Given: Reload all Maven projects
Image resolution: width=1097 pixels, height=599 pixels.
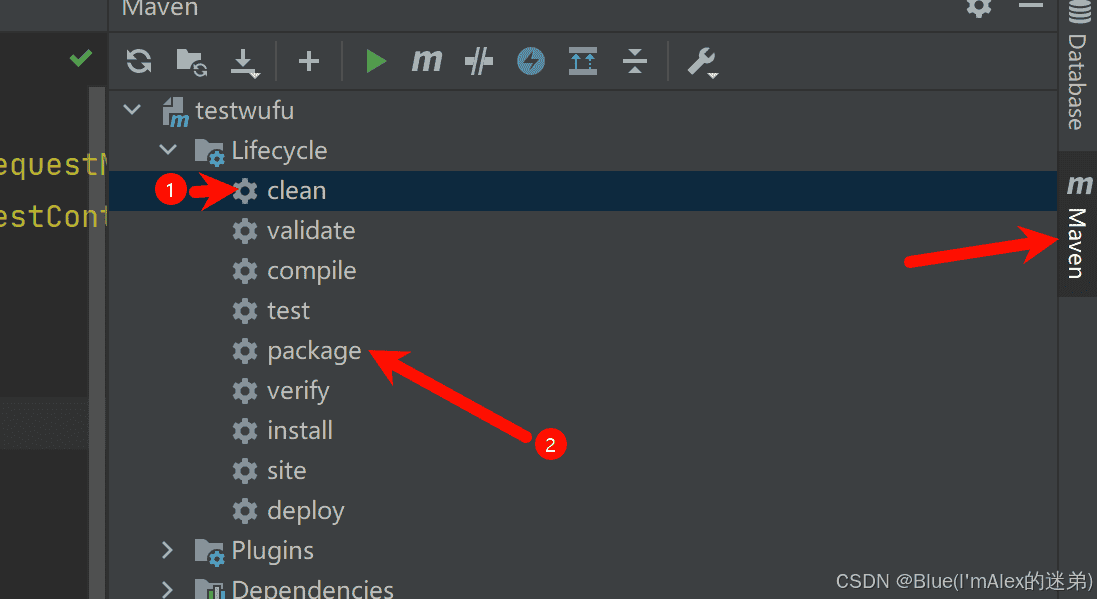Looking at the screenshot, I should 138,61.
